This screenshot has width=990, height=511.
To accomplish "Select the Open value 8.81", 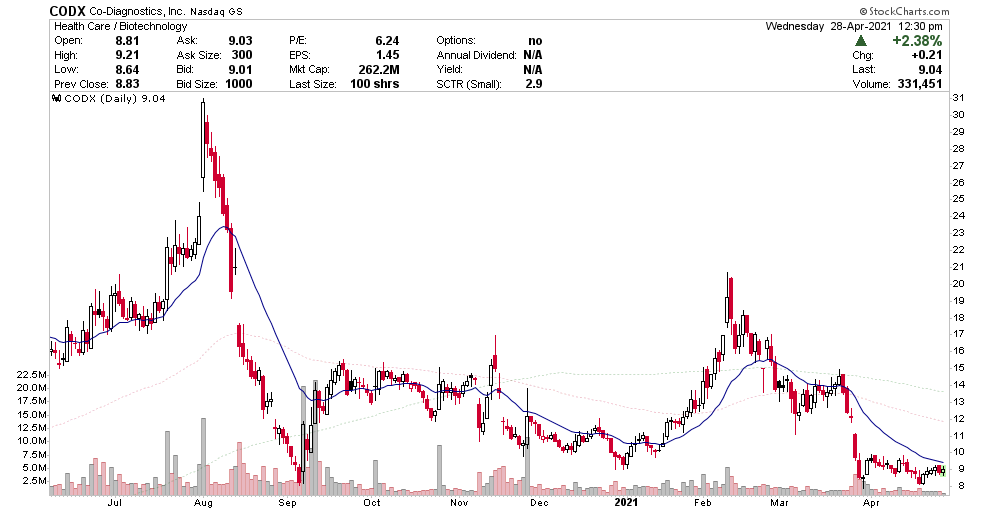I will (128, 40).
